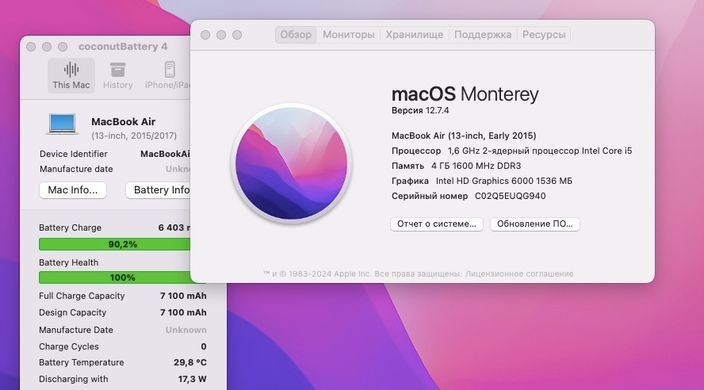Click MacBook Air (13-inch, Early 2015) text
The height and width of the screenshot is (390, 704).
click(x=463, y=136)
